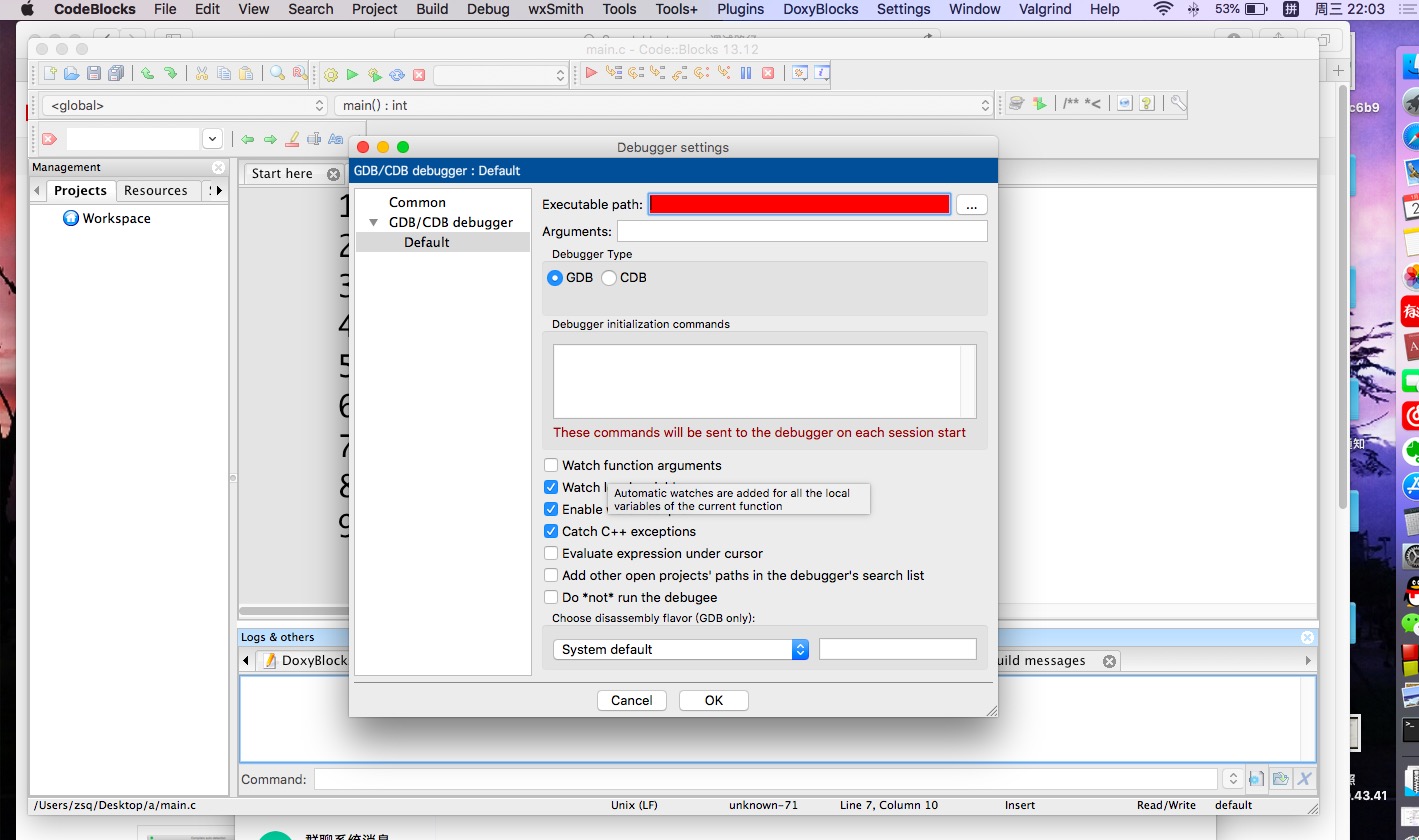Focus the red Executable path field

tap(799, 204)
